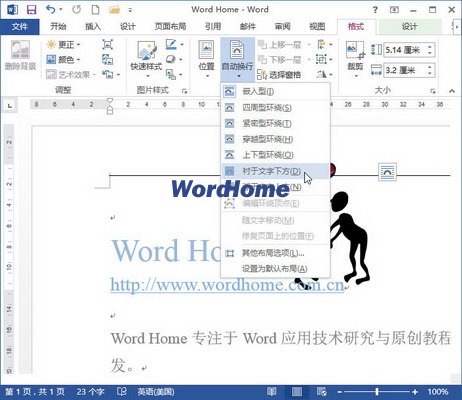Click Compress Pictures icon
The height and width of the screenshot is (400, 462).
click(x=107, y=44)
